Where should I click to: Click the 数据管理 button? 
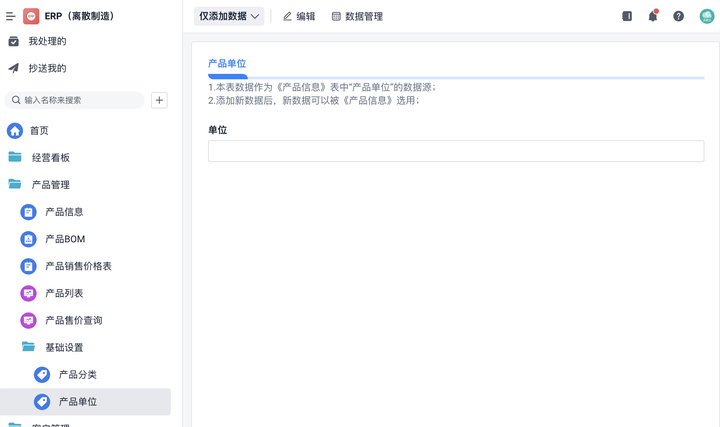357,16
